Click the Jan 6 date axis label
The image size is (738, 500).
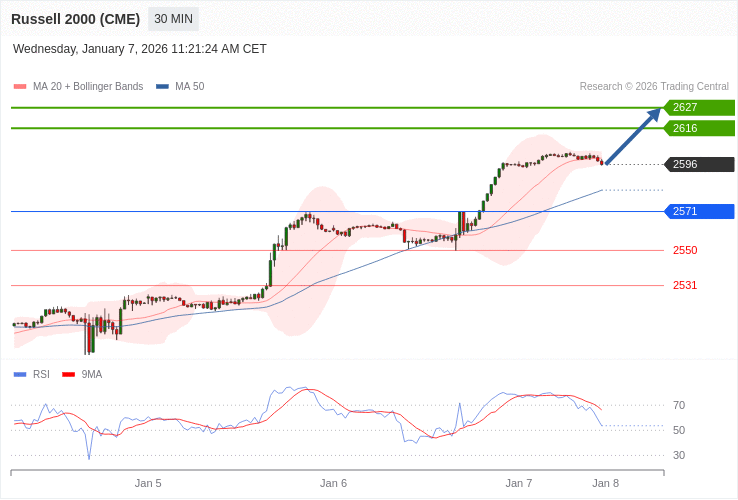(333, 484)
